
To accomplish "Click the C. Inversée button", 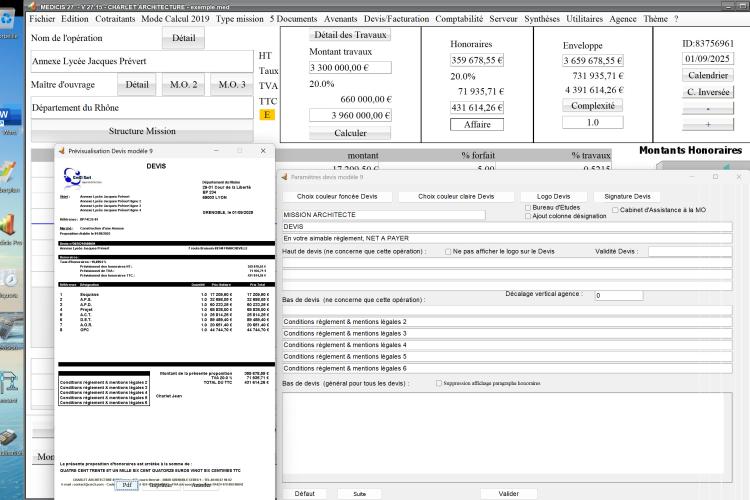I will 708,92.
